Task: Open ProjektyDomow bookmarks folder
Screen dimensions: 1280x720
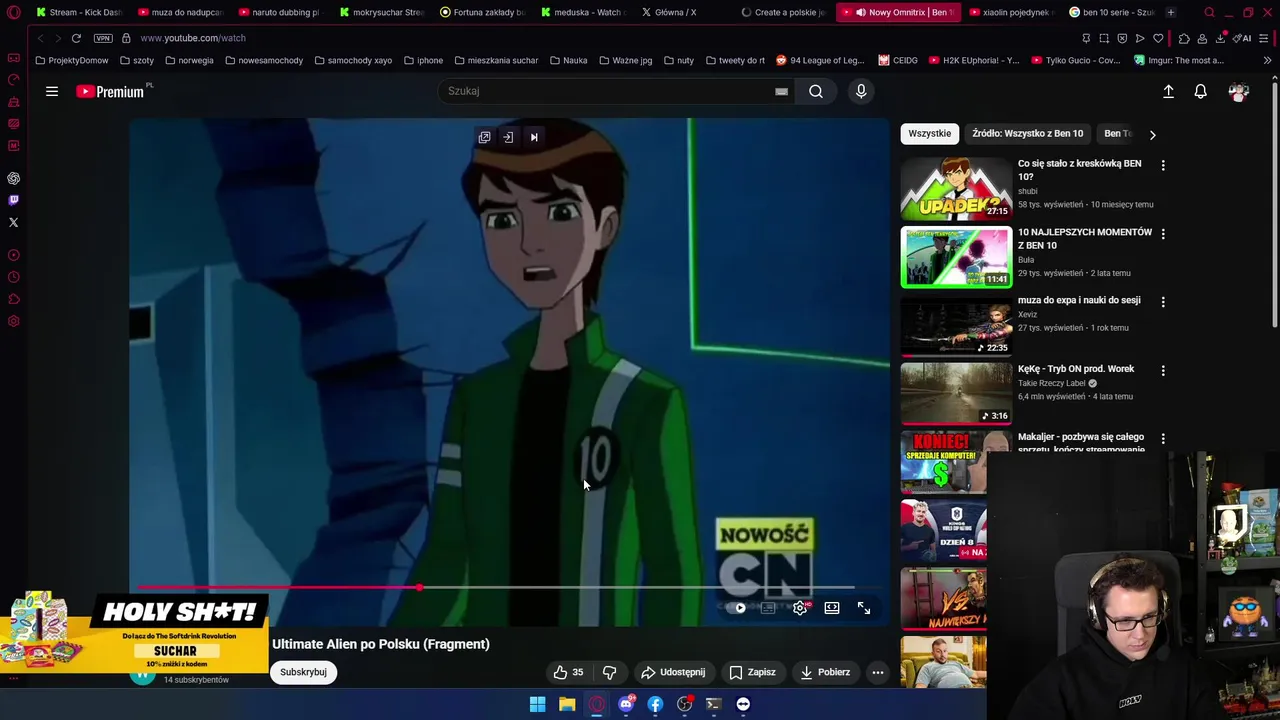Action: coord(71,60)
